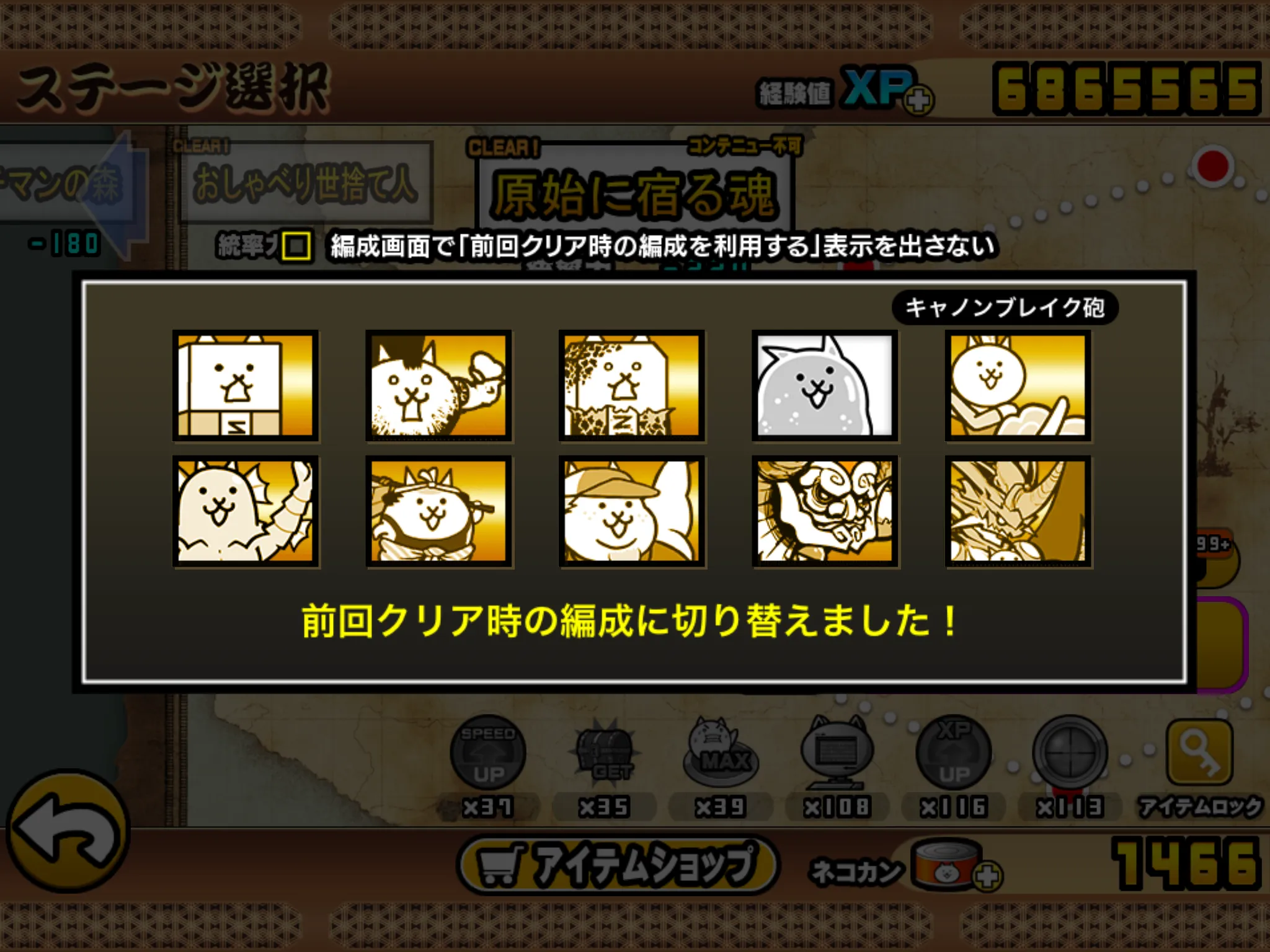Select the Speed Up item icon
The image size is (1270, 952).
[488, 752]
